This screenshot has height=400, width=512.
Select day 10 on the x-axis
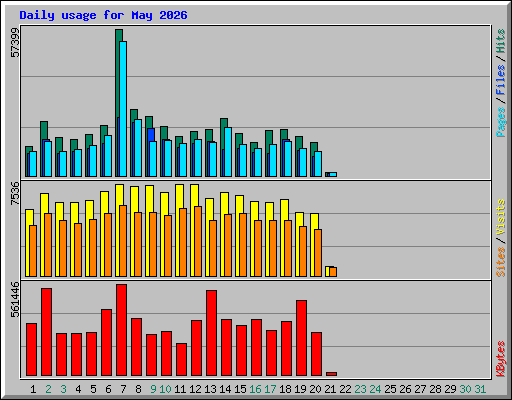(x=165, y=389)
